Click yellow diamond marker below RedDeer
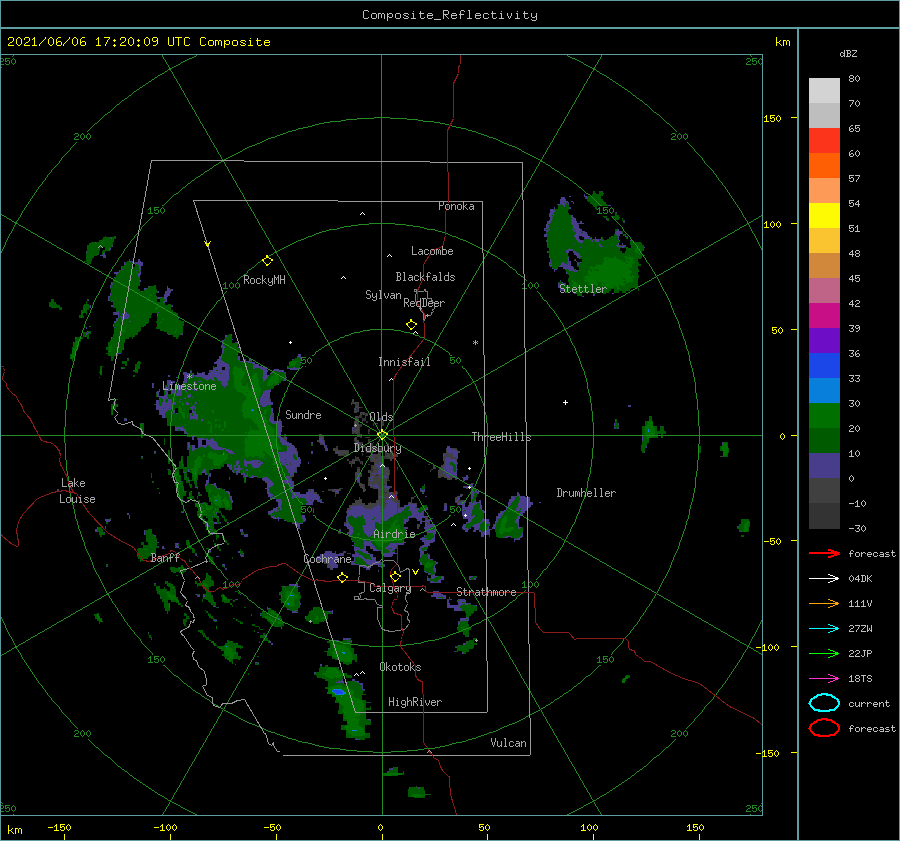The width and height of the screenshot is (900, 841). tap(412, 325)
